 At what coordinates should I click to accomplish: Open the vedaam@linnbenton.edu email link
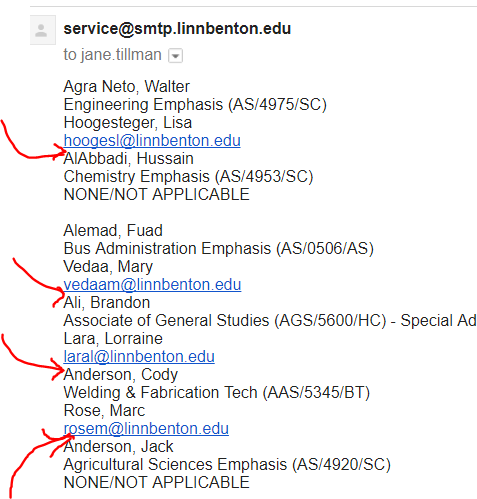coord(152,285)
